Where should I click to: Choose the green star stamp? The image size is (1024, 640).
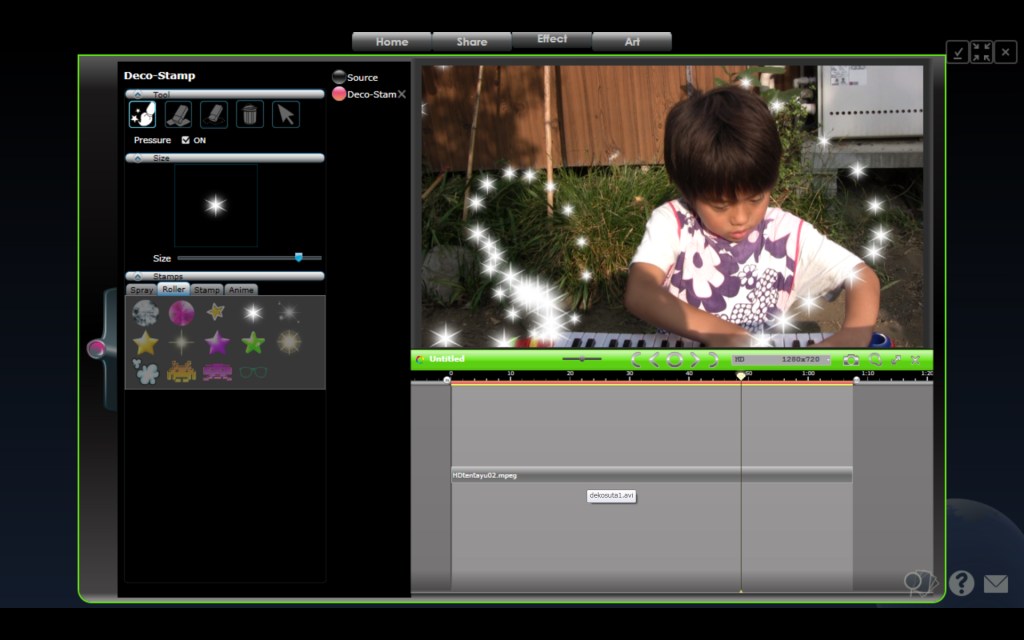coord(253,342)
